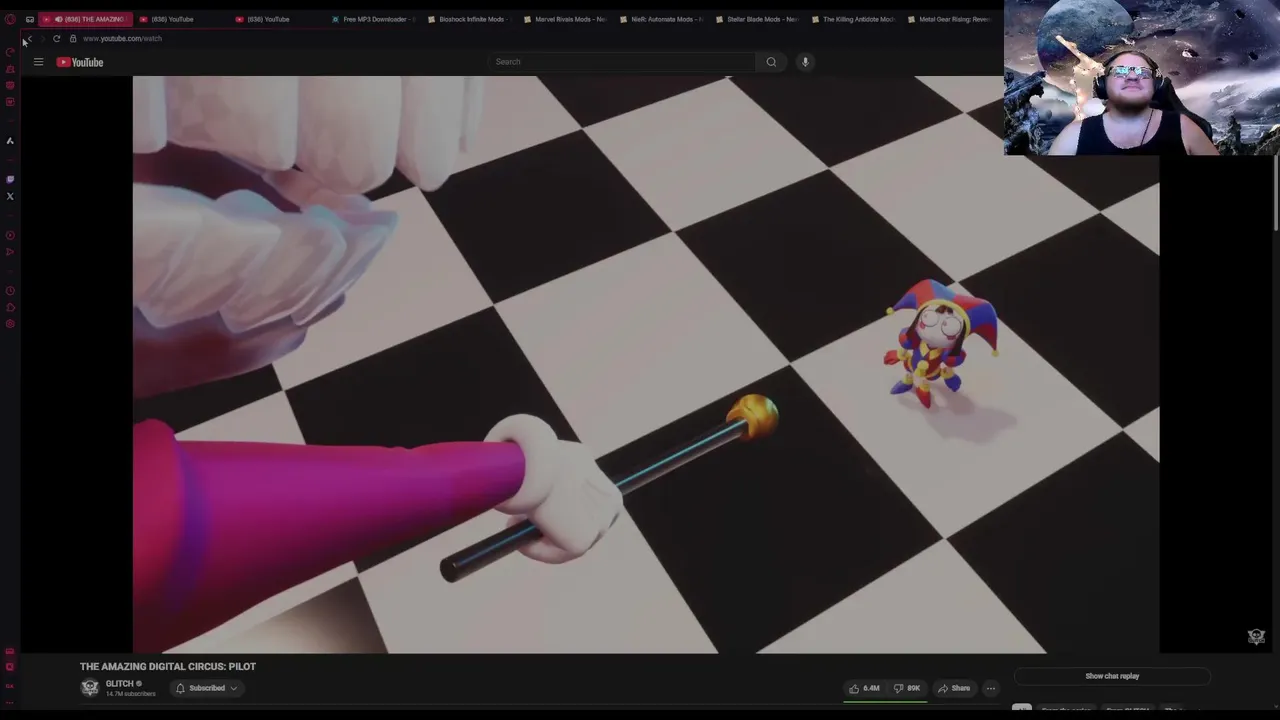This screenshot has width=1280, height=720.
Task: Switch to NieR: Automata Mods tab
Action: coord(663,19)
